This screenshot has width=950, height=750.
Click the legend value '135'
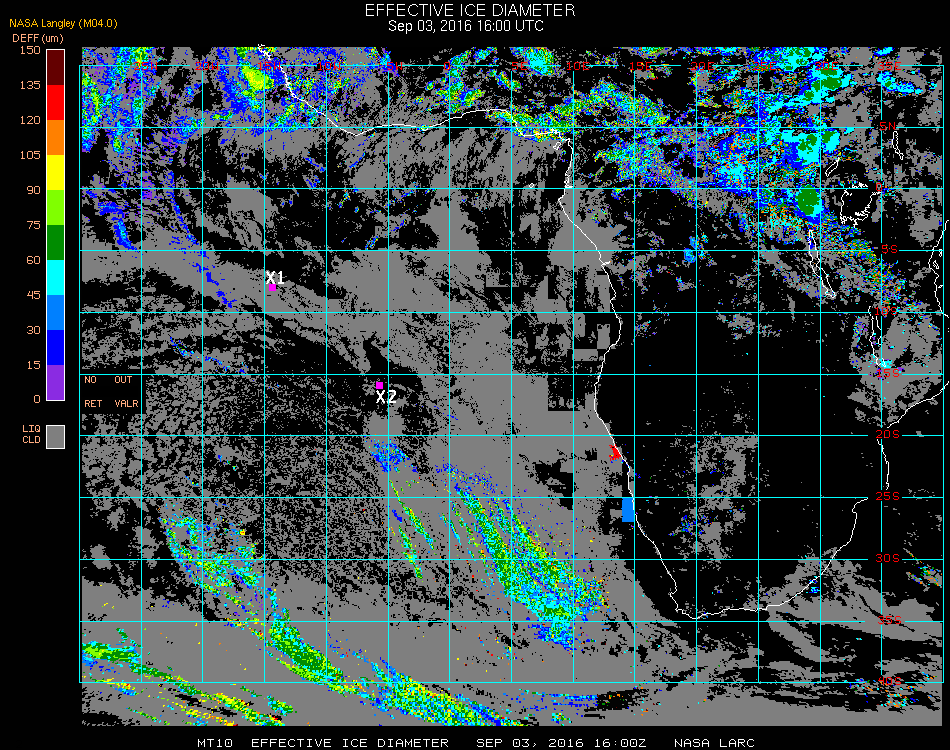click(30, 85)
